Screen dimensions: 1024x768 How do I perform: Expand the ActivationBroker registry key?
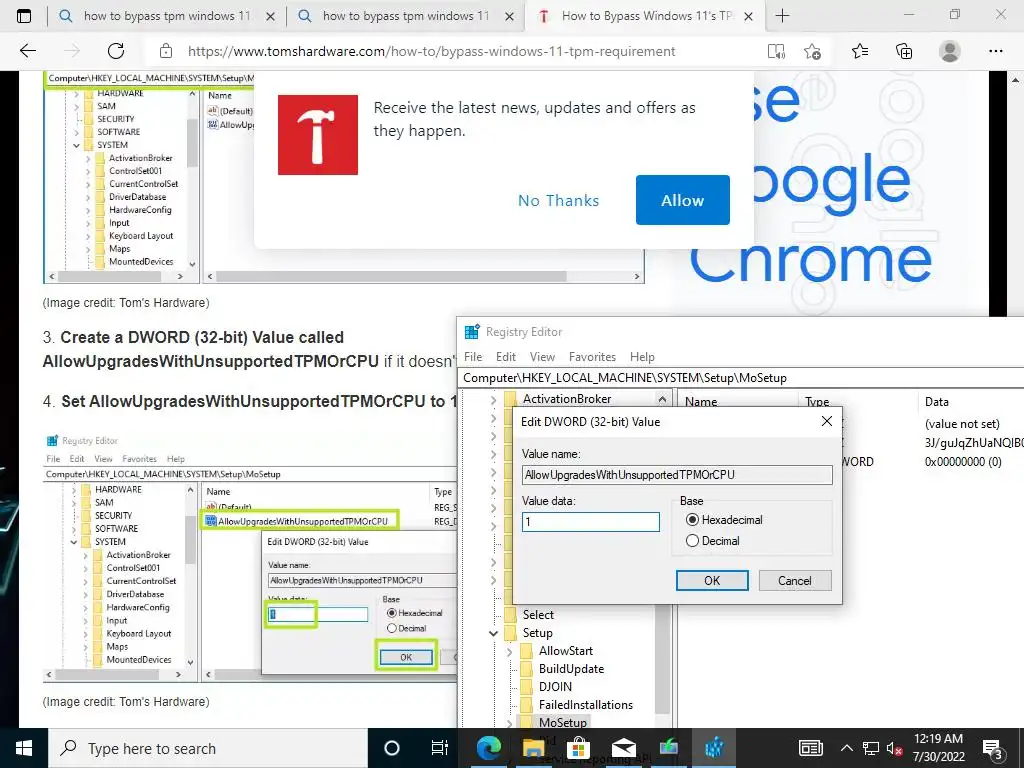point(493,400)
